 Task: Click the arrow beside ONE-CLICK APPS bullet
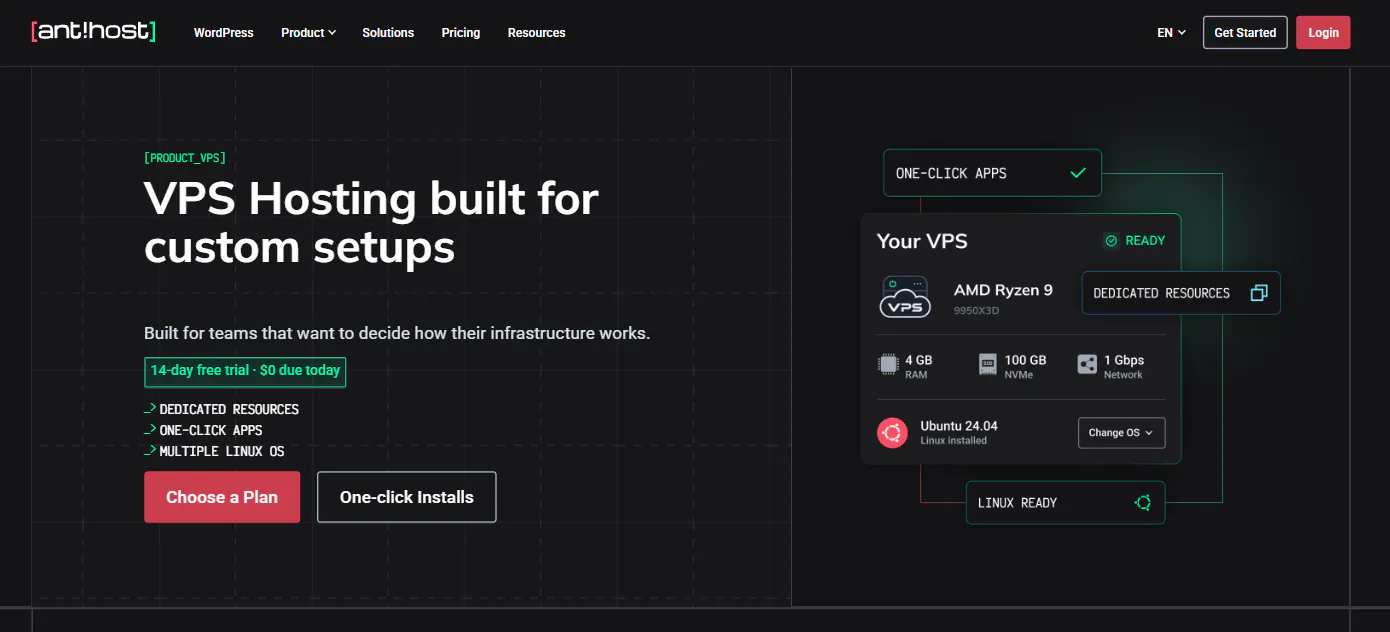150,430
